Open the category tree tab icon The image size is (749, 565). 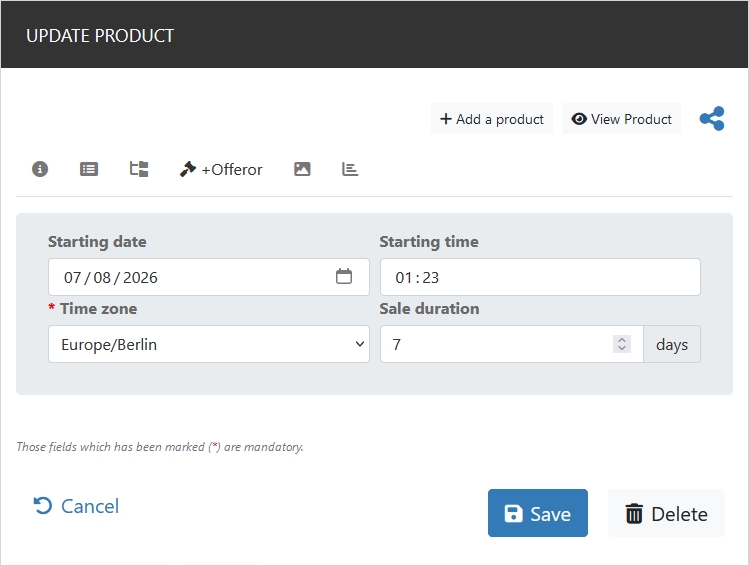tap(139, 169)
